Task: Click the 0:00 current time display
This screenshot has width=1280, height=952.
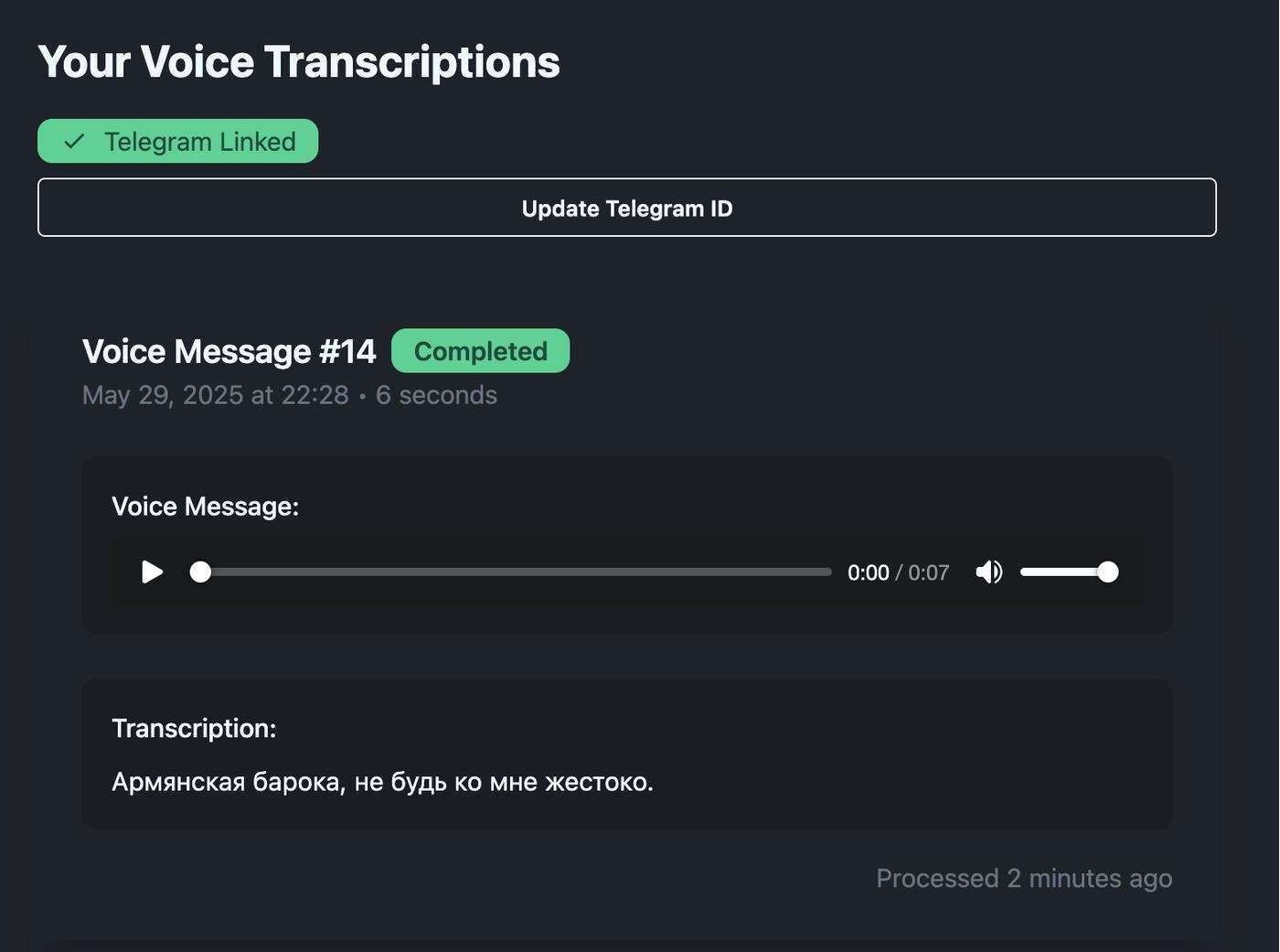Action: 869,572
